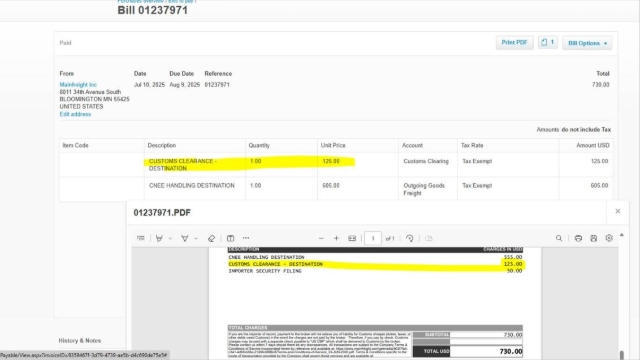
Task: Open the PDF table of contents icon
Action: coord(141,238)
